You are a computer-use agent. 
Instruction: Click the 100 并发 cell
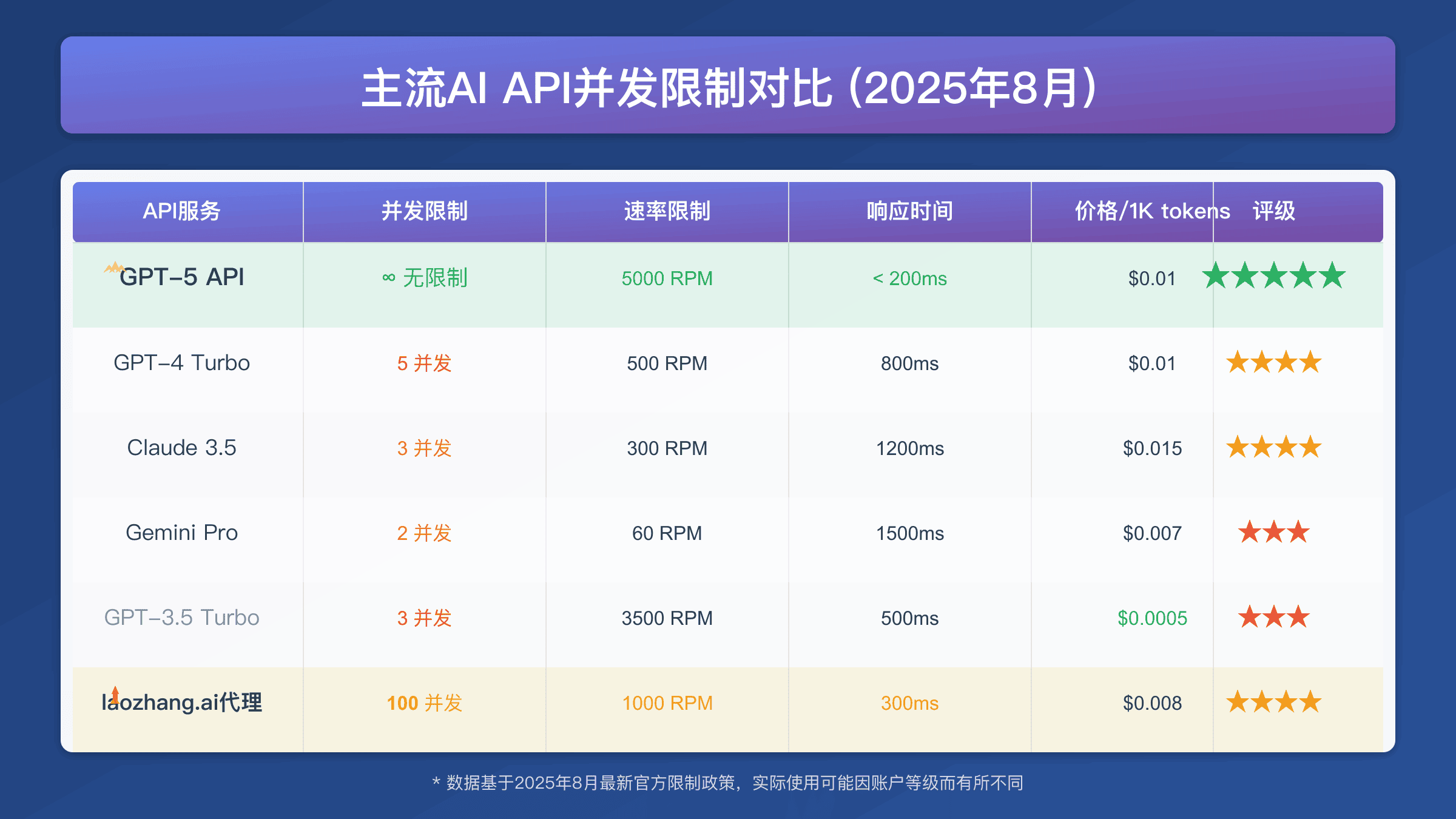424,703
